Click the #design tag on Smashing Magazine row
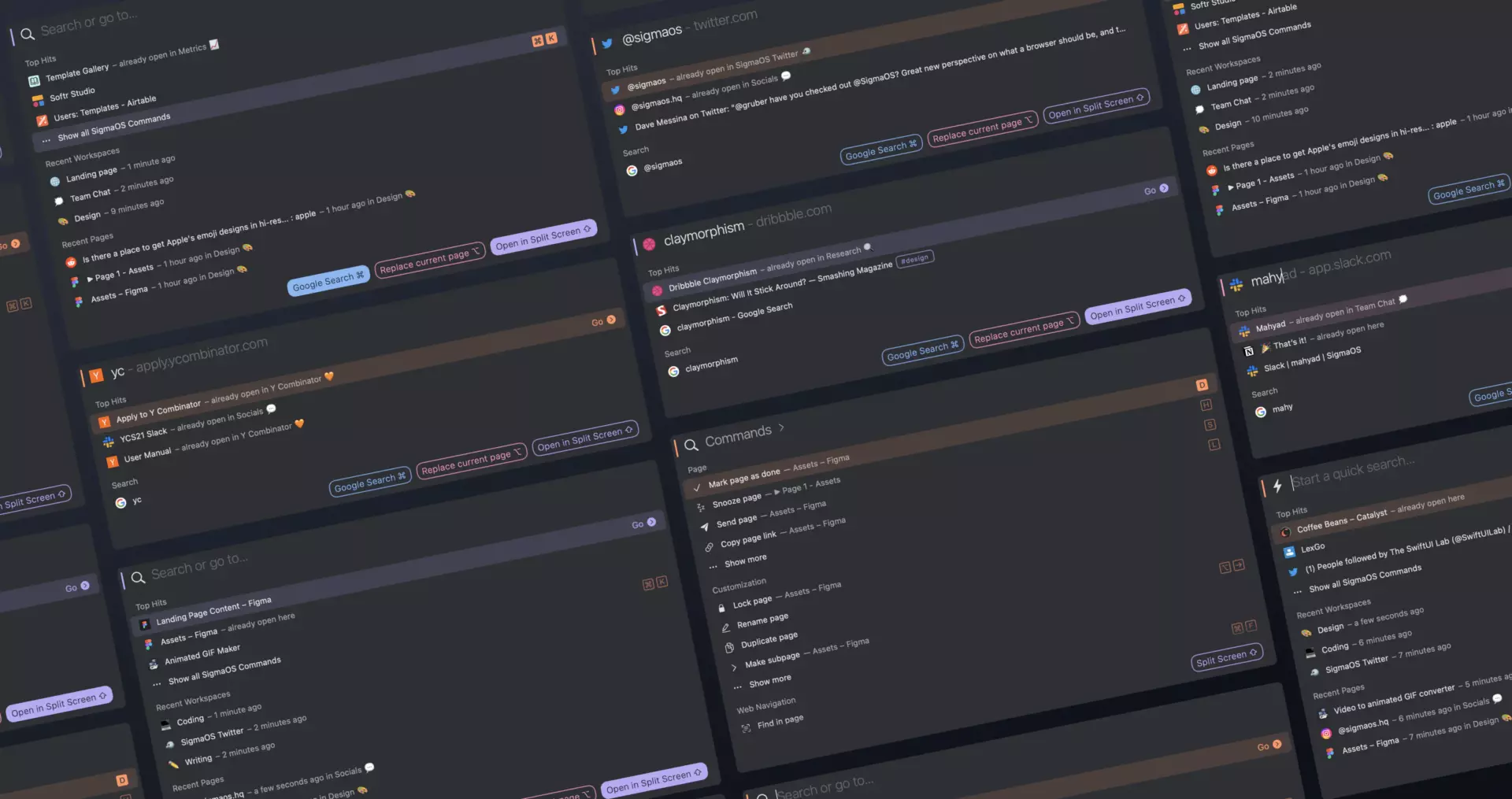Viewport: 1512px width, 799px height. [913, 259]
